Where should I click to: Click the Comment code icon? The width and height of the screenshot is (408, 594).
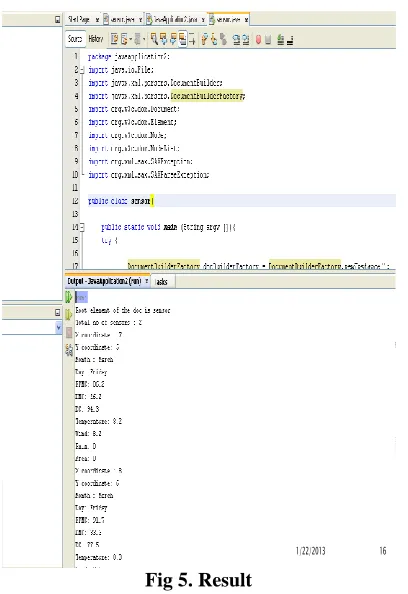click(x=280, y=39)
